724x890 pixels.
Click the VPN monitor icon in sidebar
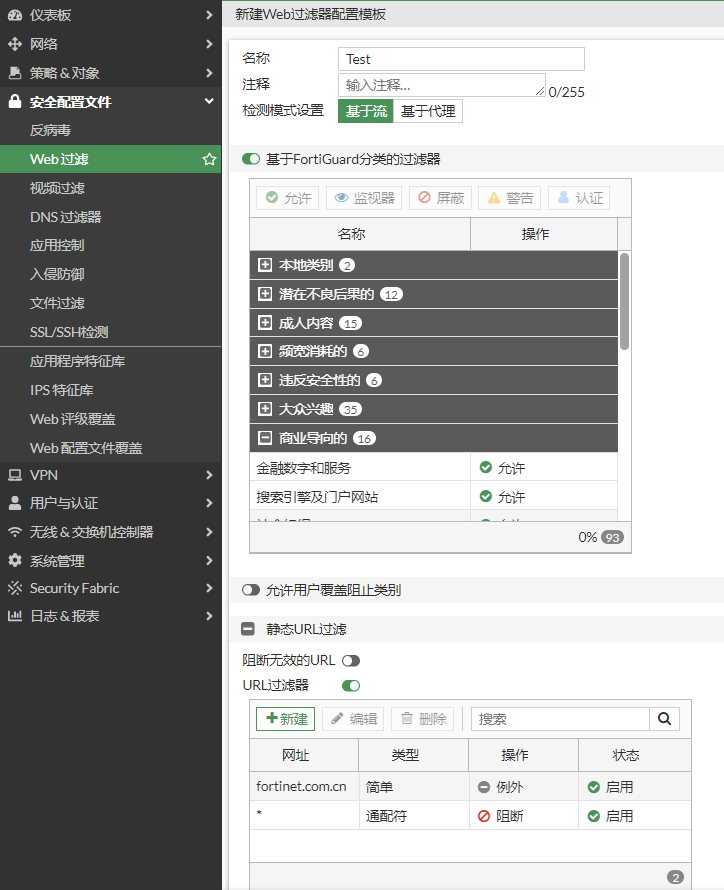[x=14, y=474]
